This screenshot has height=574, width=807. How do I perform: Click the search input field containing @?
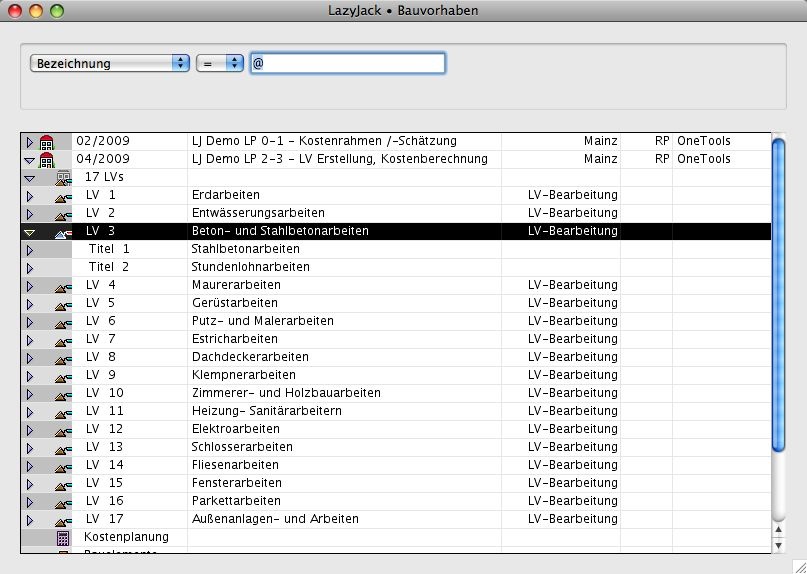[x=347, y=63]
